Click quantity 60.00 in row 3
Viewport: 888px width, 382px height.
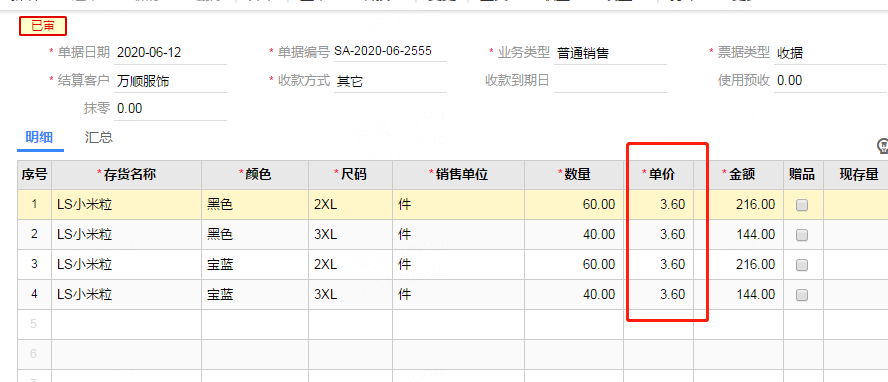click(x=574, y=264)
